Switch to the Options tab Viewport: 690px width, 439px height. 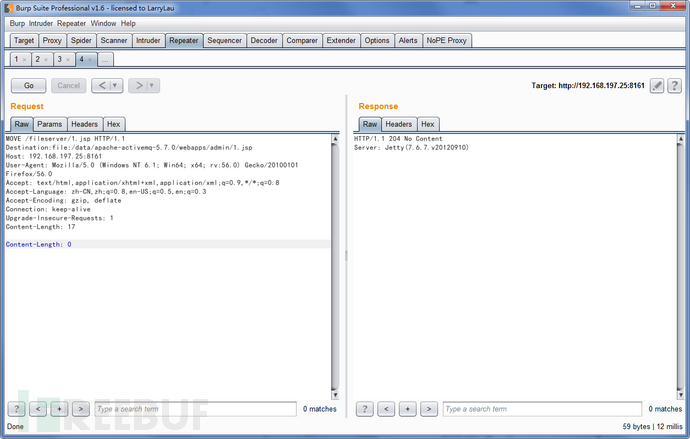377,40
